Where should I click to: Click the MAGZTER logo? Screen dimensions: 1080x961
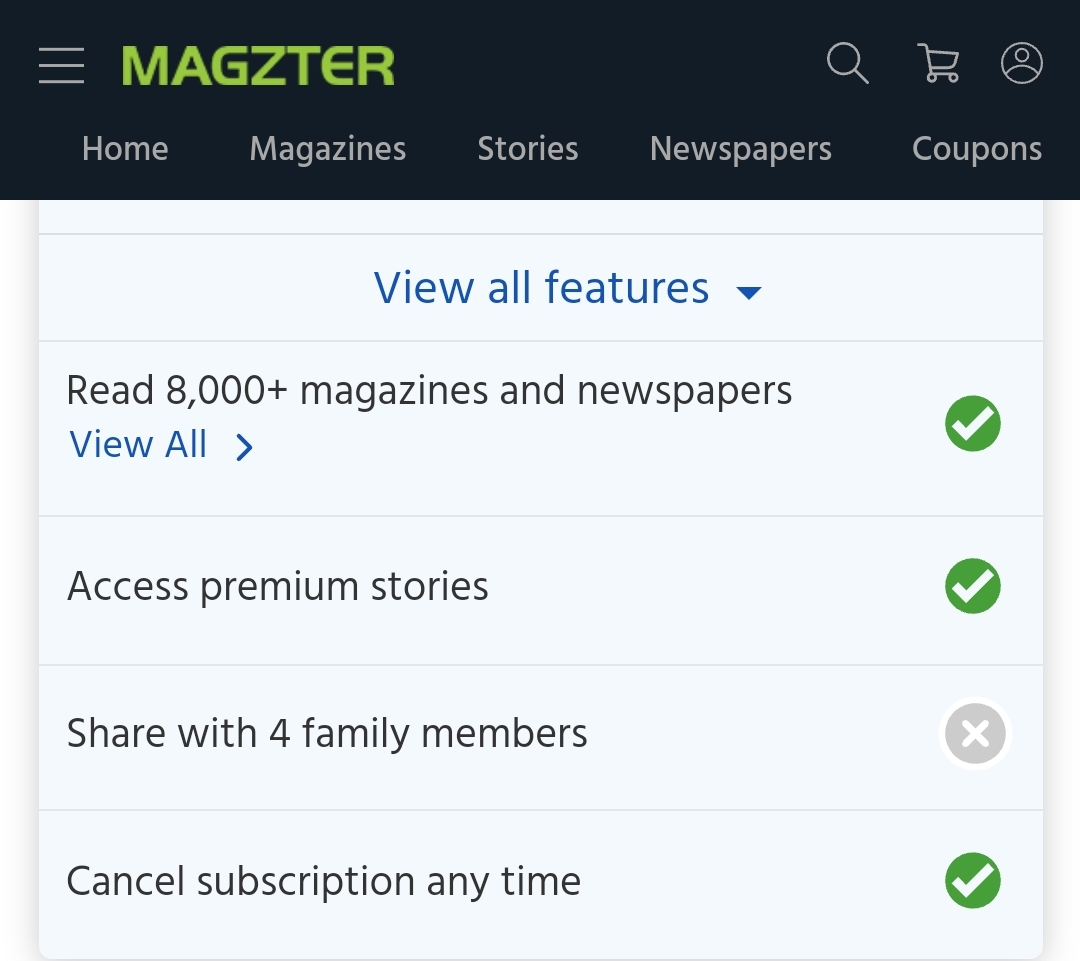[x=258, y=66]
